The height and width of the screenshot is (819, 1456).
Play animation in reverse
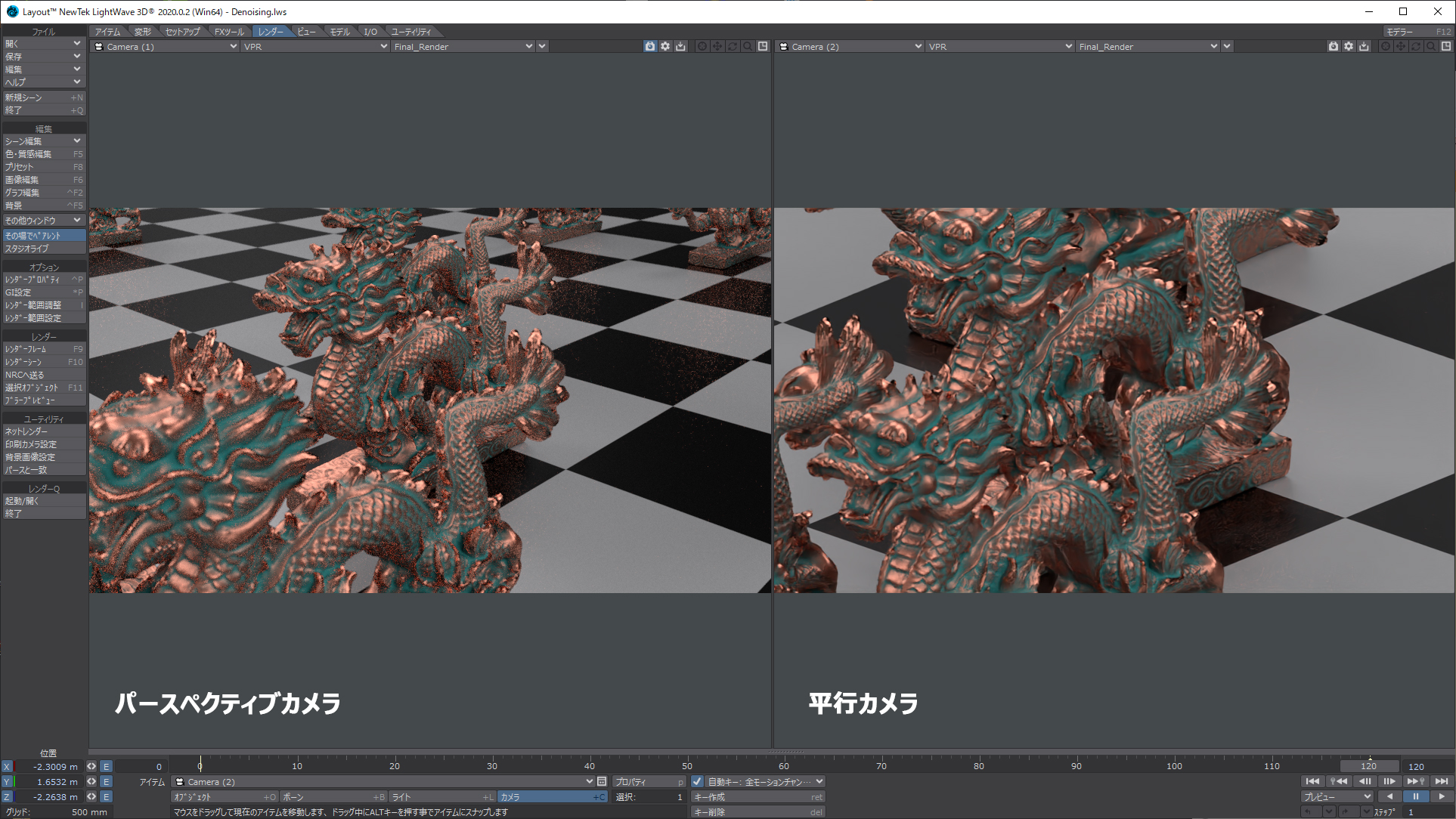1389,796
